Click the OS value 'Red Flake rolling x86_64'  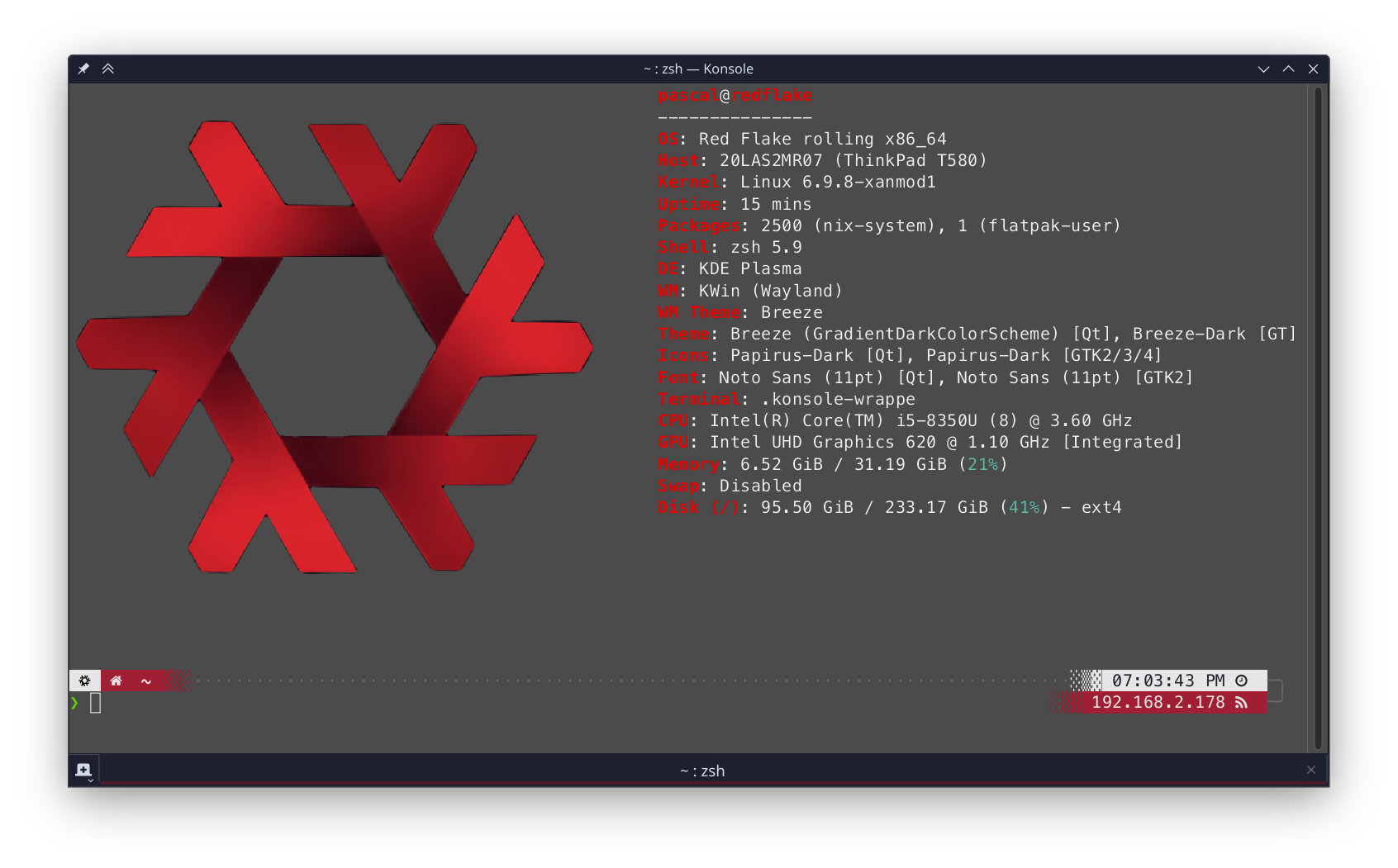tap(822, 139)
